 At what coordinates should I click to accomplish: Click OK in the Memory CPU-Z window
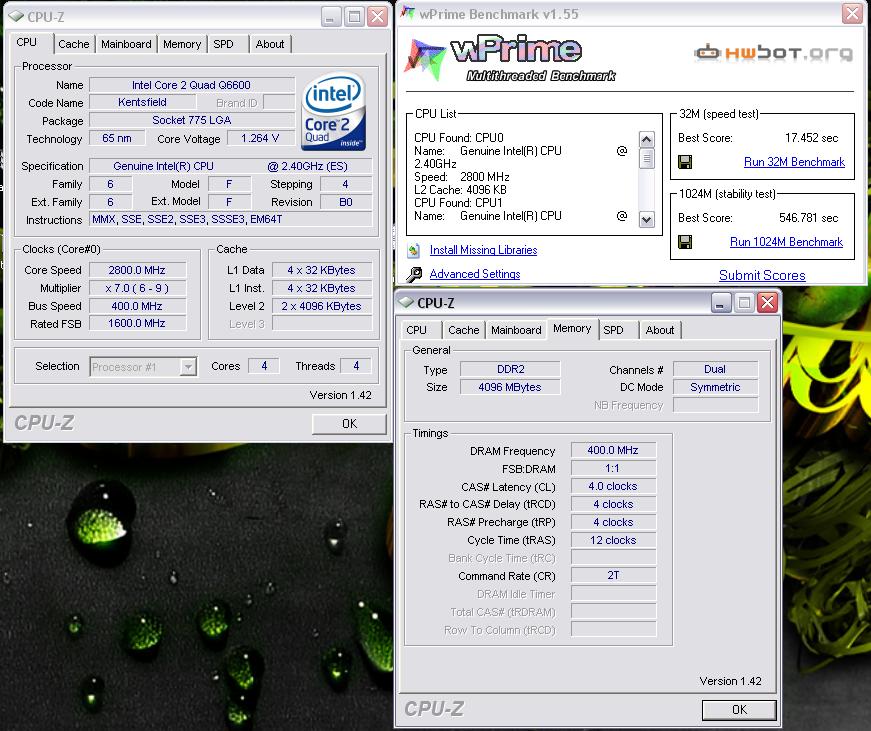(739, 710)
